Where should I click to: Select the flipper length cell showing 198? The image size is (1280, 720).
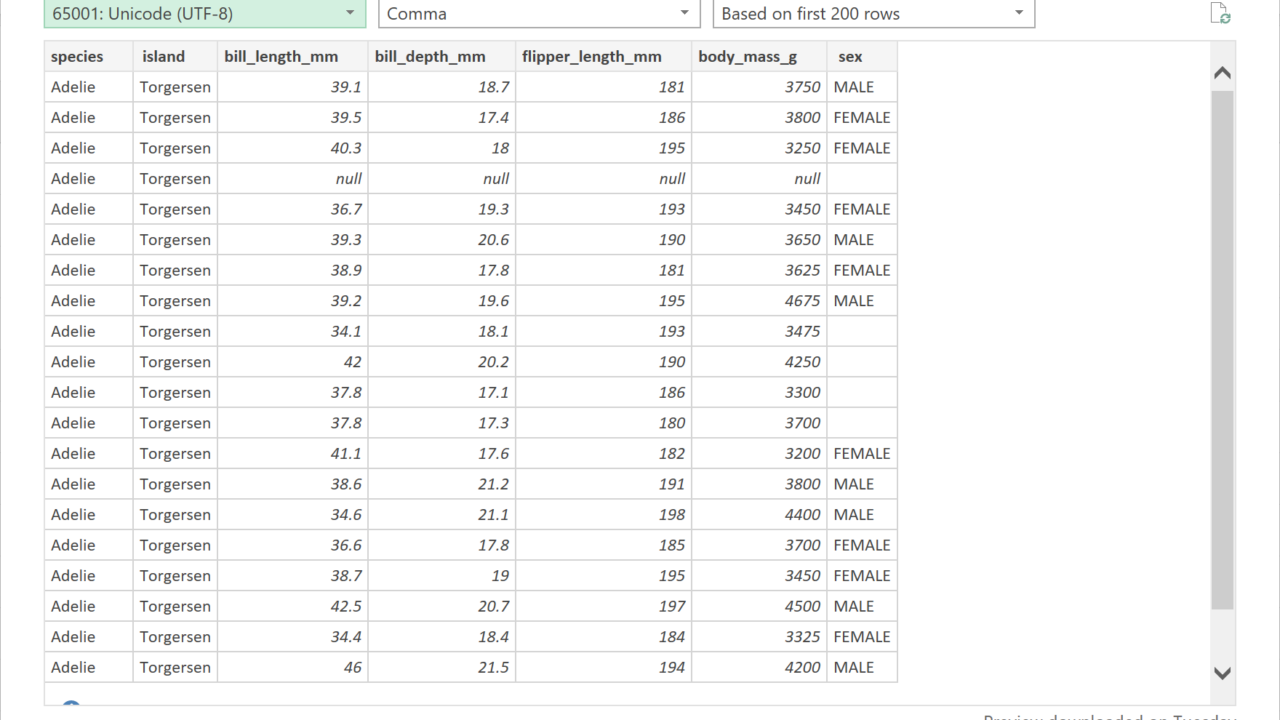click(x=603, y=515)
